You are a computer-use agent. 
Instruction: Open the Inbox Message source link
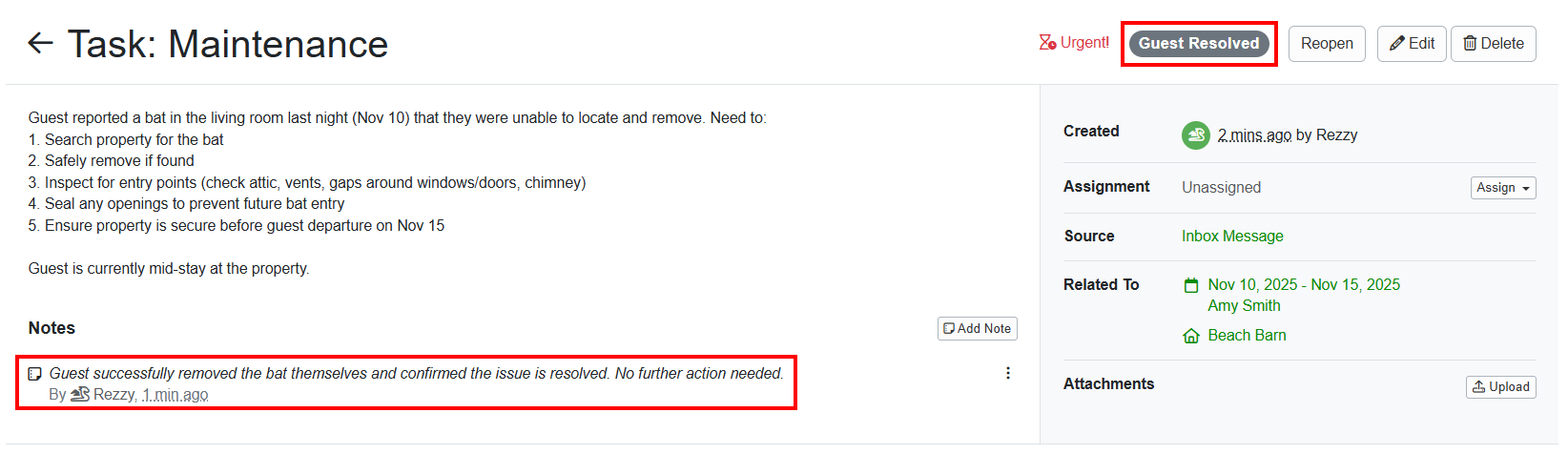[x=1231, y=236]
